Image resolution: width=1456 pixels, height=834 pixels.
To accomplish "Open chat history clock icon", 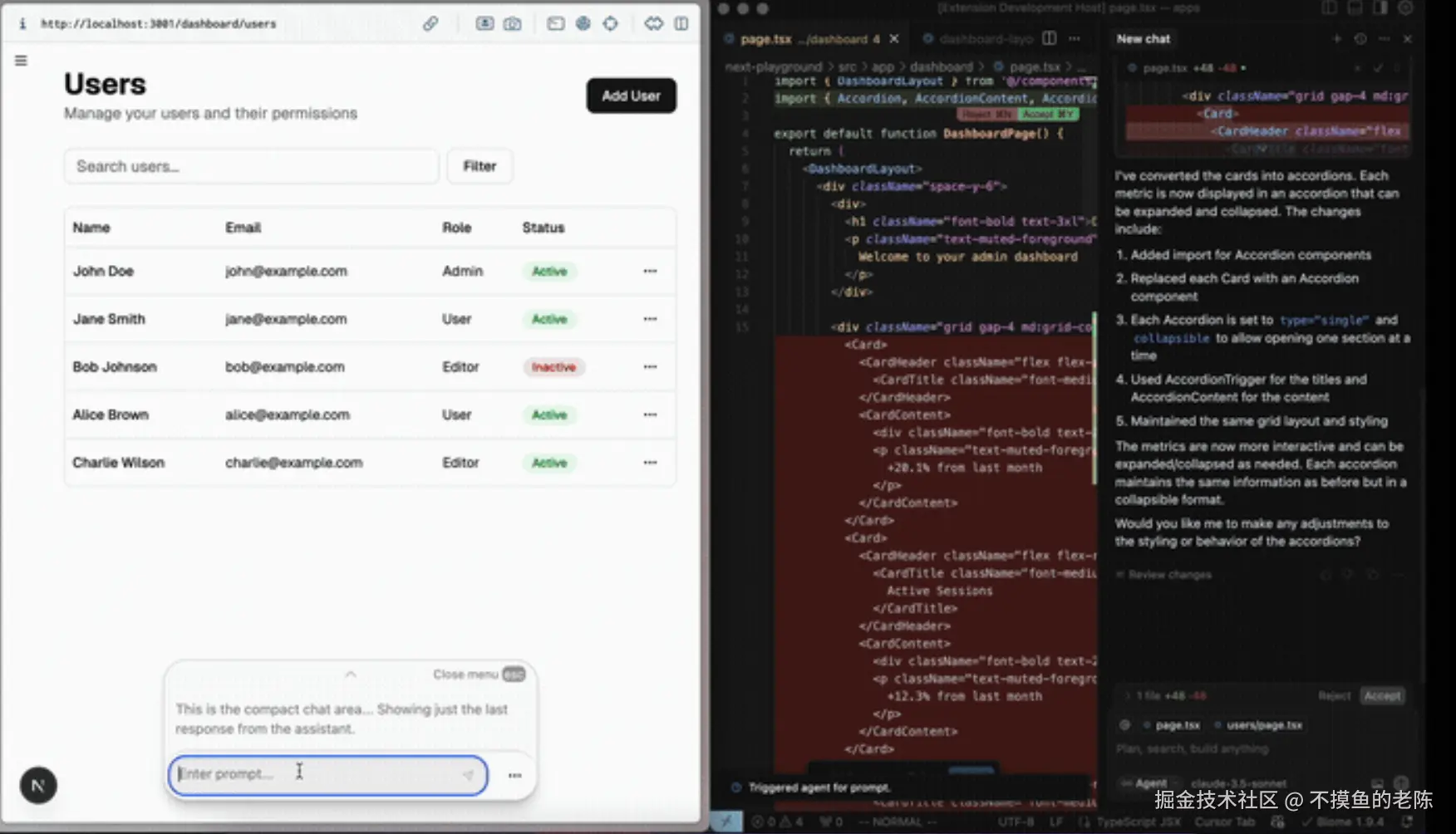I will (1360, 38).
